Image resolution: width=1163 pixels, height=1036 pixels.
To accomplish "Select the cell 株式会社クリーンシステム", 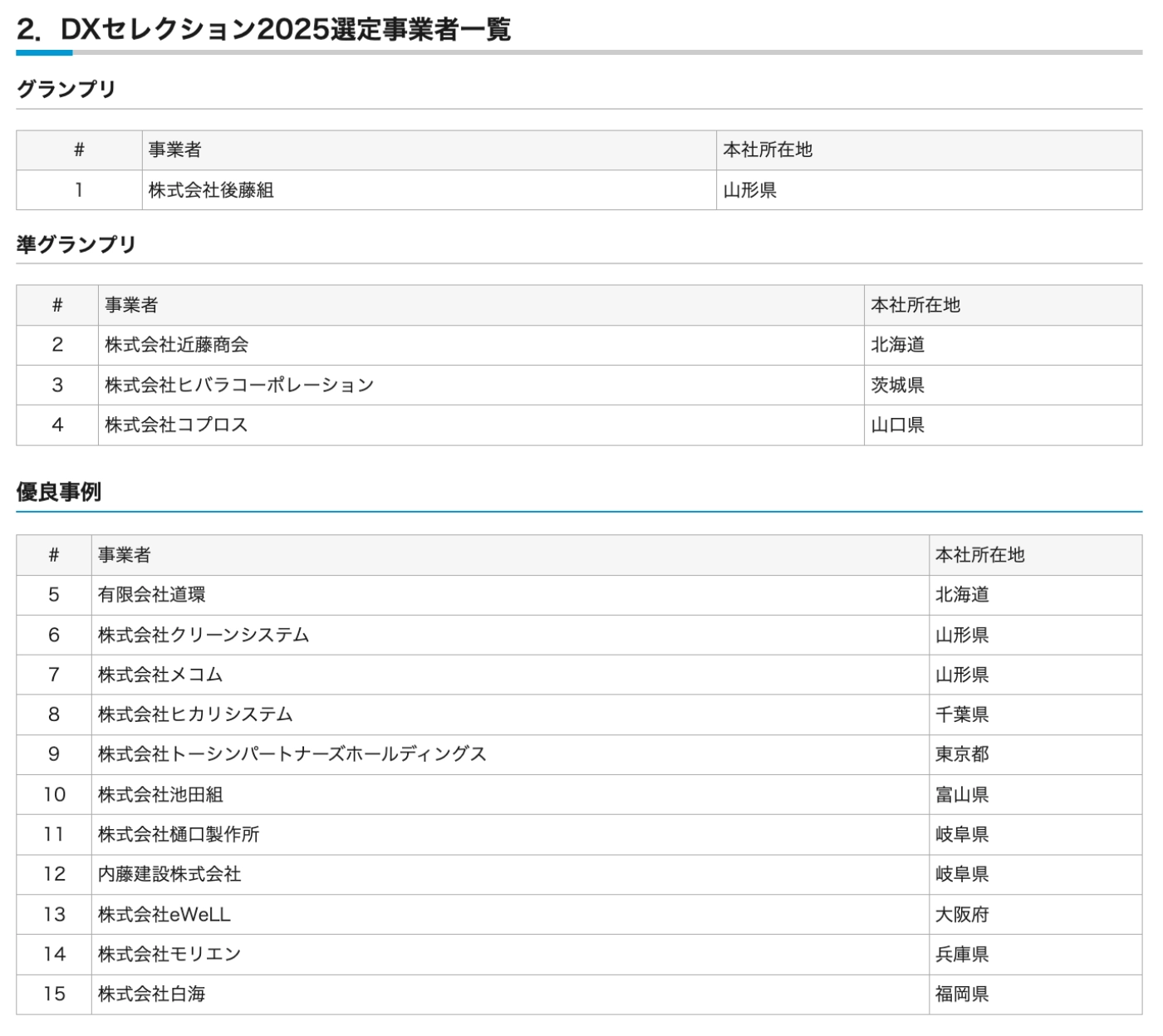I will pos(510,635).
